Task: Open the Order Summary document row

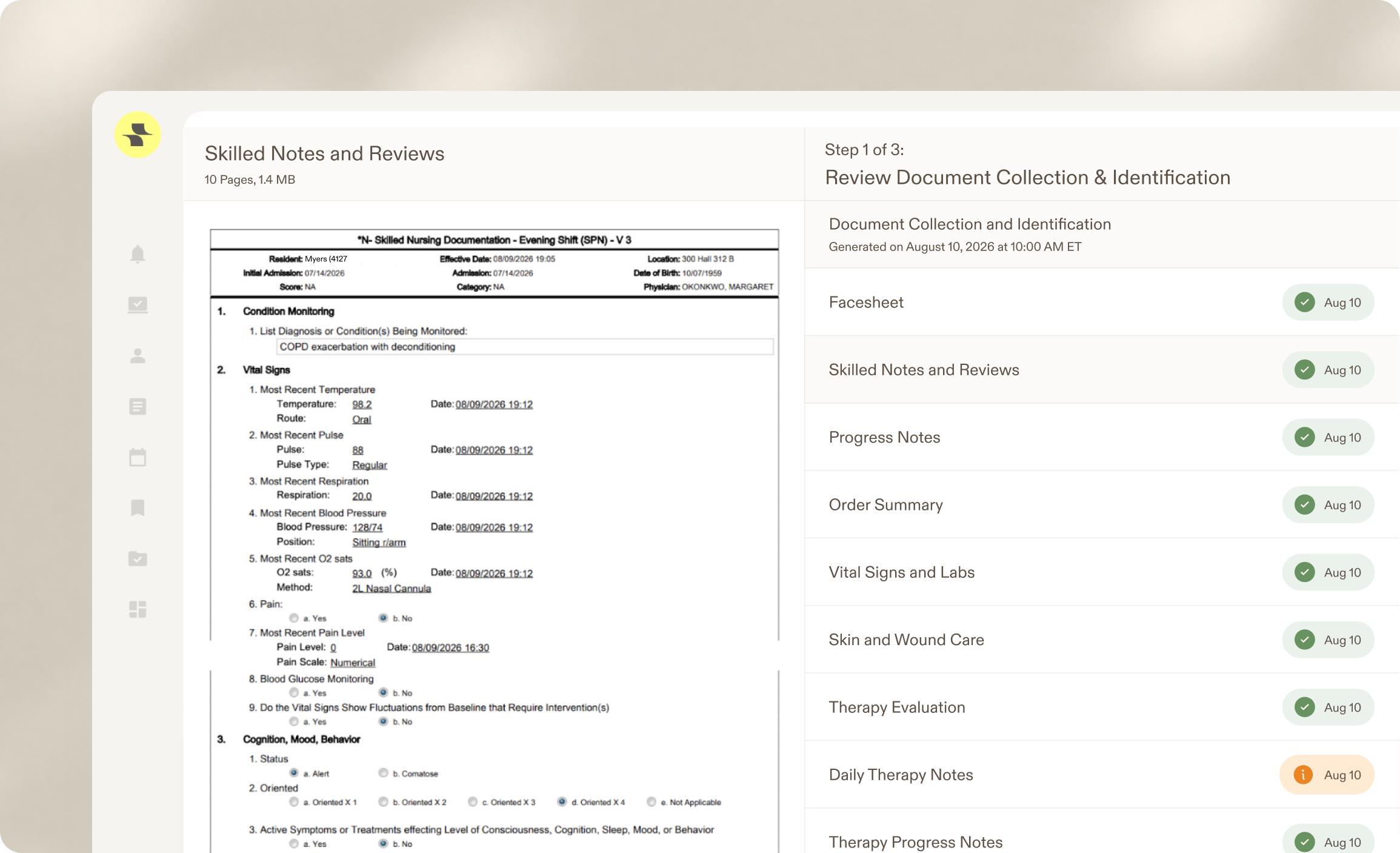Action: 1102,504
